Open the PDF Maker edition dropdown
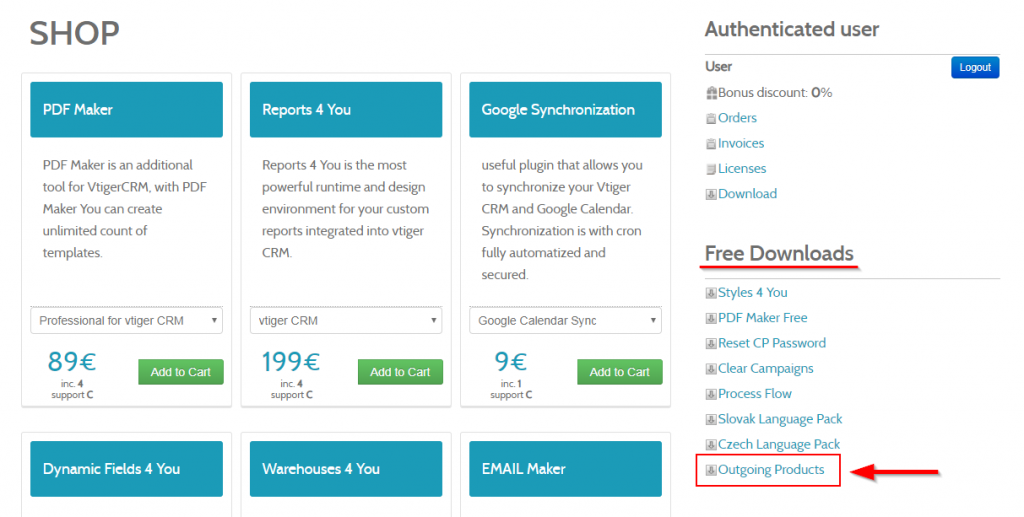Screen dimensions: 1024x517 (x=126, y=321)
